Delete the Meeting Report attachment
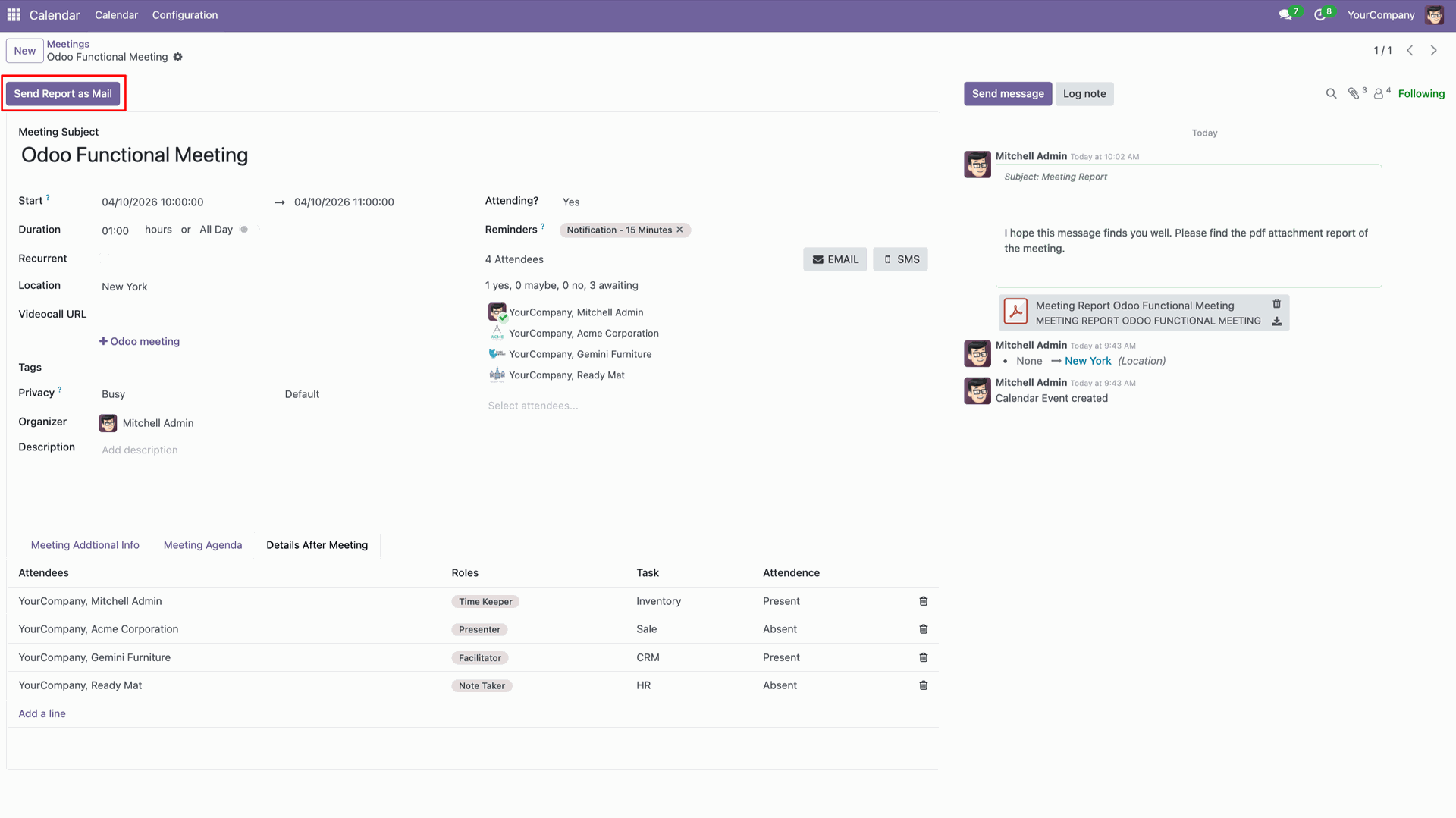1456x818 pixels. click(x=1276, y=304)
